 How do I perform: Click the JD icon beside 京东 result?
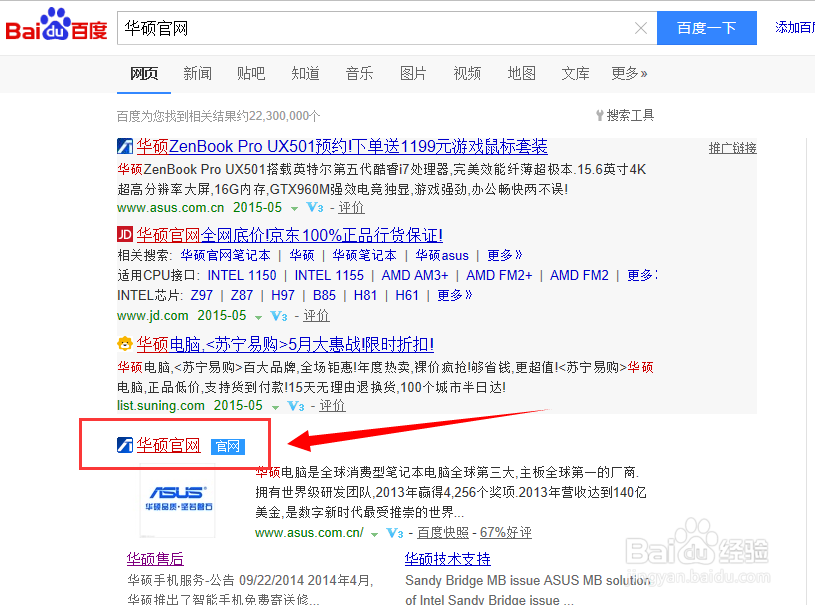(x=125, y=234)
